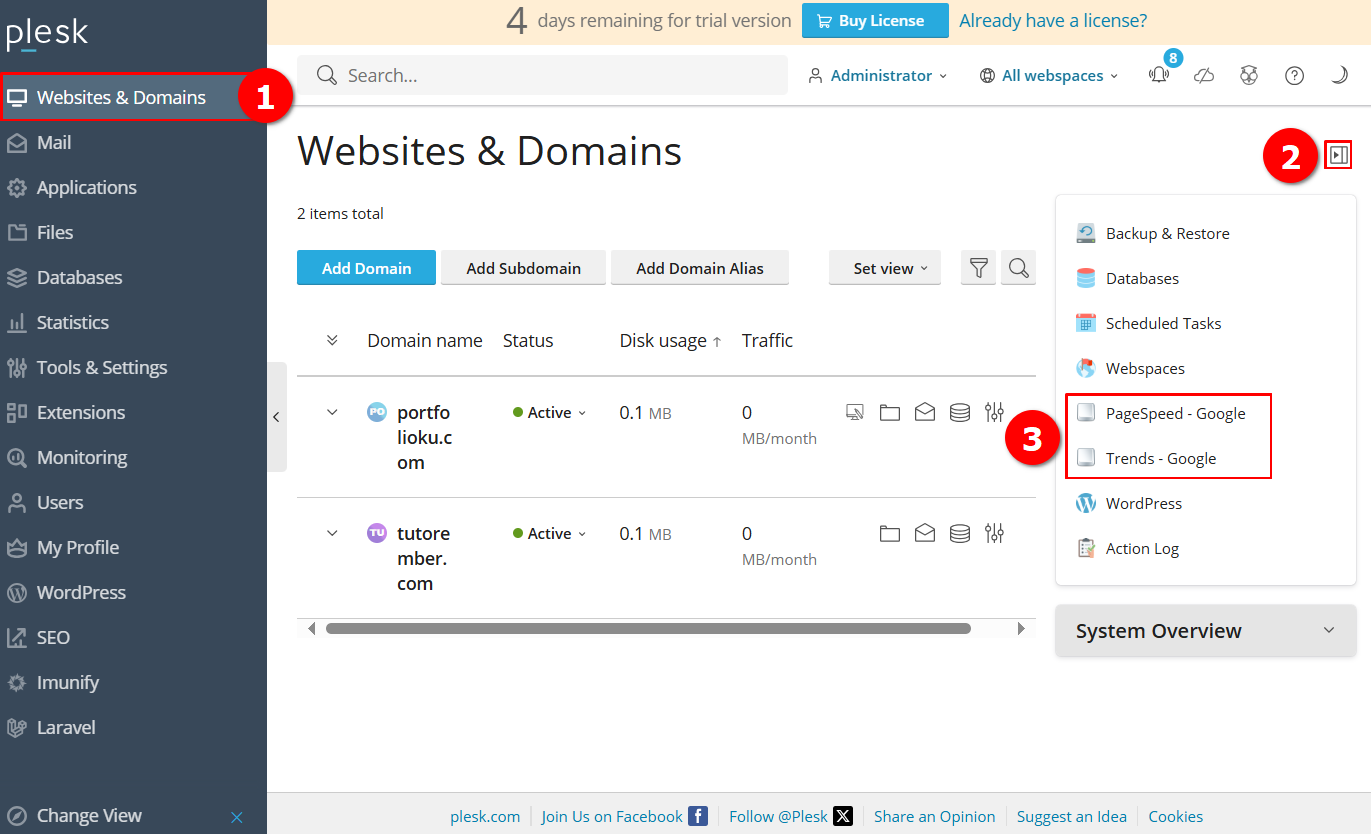Open X icon next to Follow @Plesk
Viewport: 1371px width, 834px height.
[843, 816]
